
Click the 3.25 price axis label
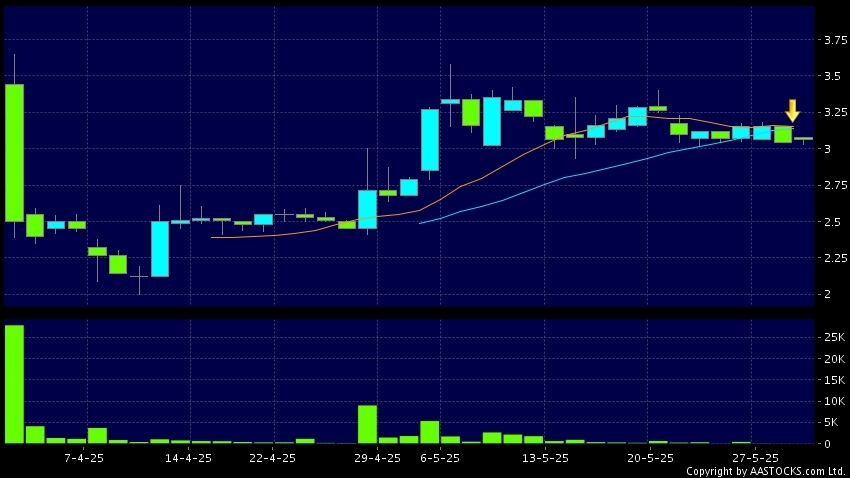pyautogui.click(x=835, y=112)
